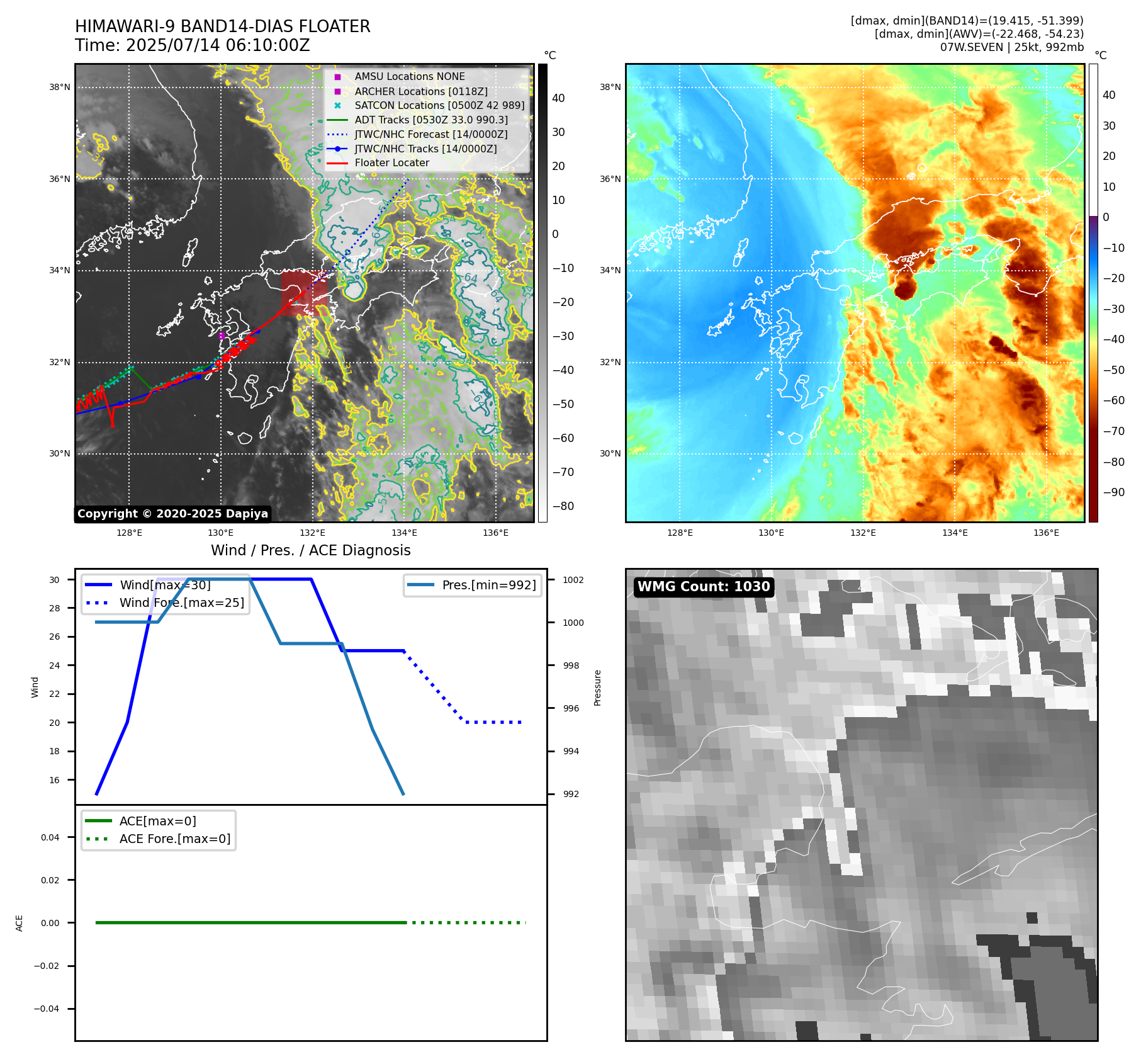Viewport: 1141px width, 1064px height.
Task: Click the Copyright © 2020-2025 Dapiya label
Action: pyautogui.click(x=172, y=514)
